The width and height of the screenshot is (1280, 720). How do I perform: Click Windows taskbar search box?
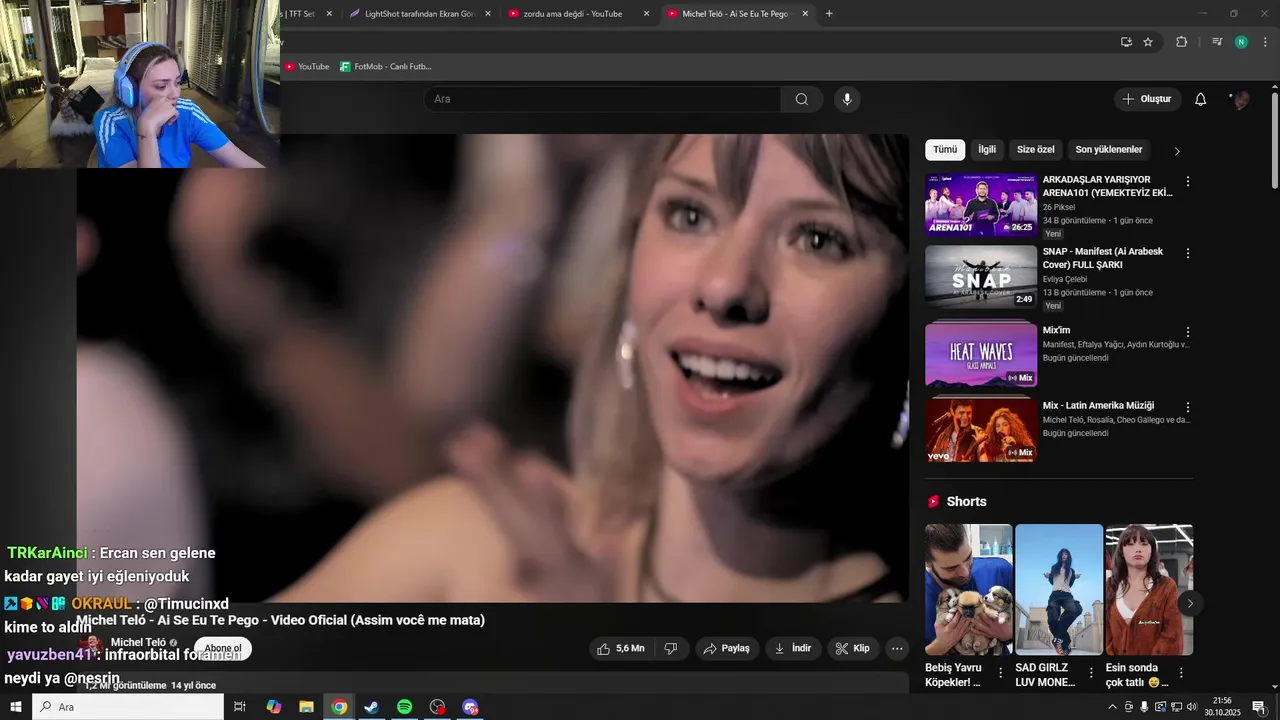pos(128,707)
